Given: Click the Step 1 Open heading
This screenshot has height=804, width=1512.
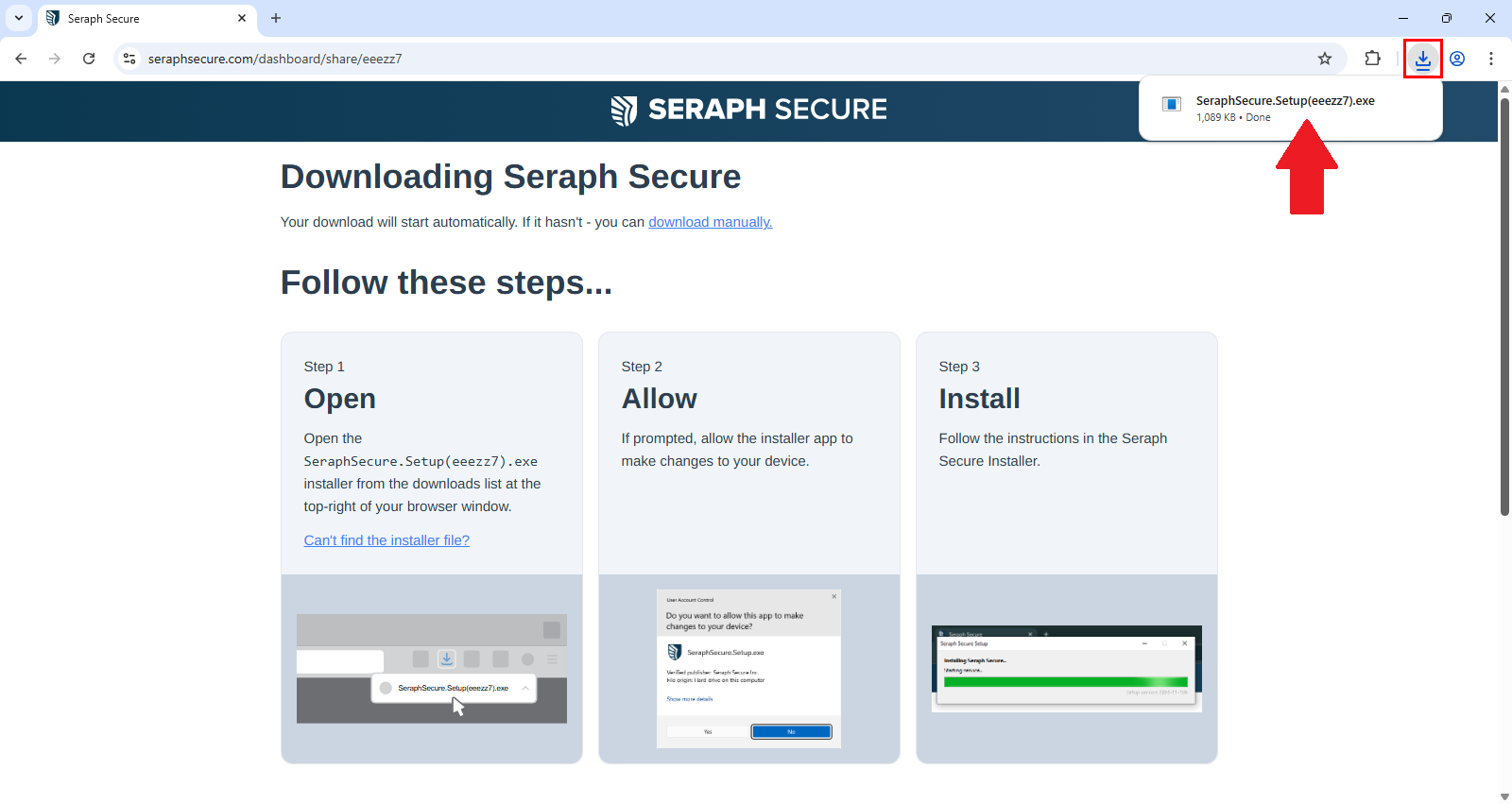Looking at the screenshot, I should [339, 399].
